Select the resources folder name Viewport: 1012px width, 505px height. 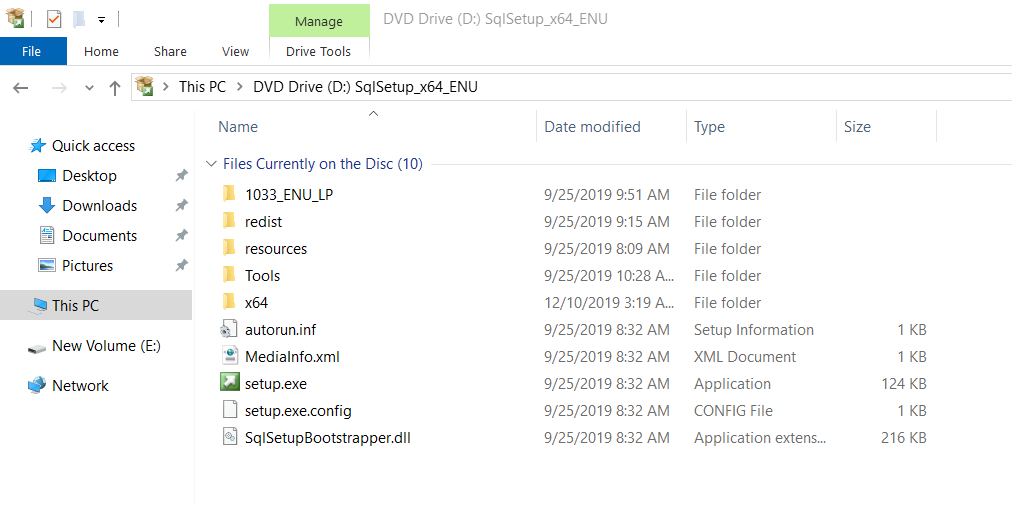276,249
